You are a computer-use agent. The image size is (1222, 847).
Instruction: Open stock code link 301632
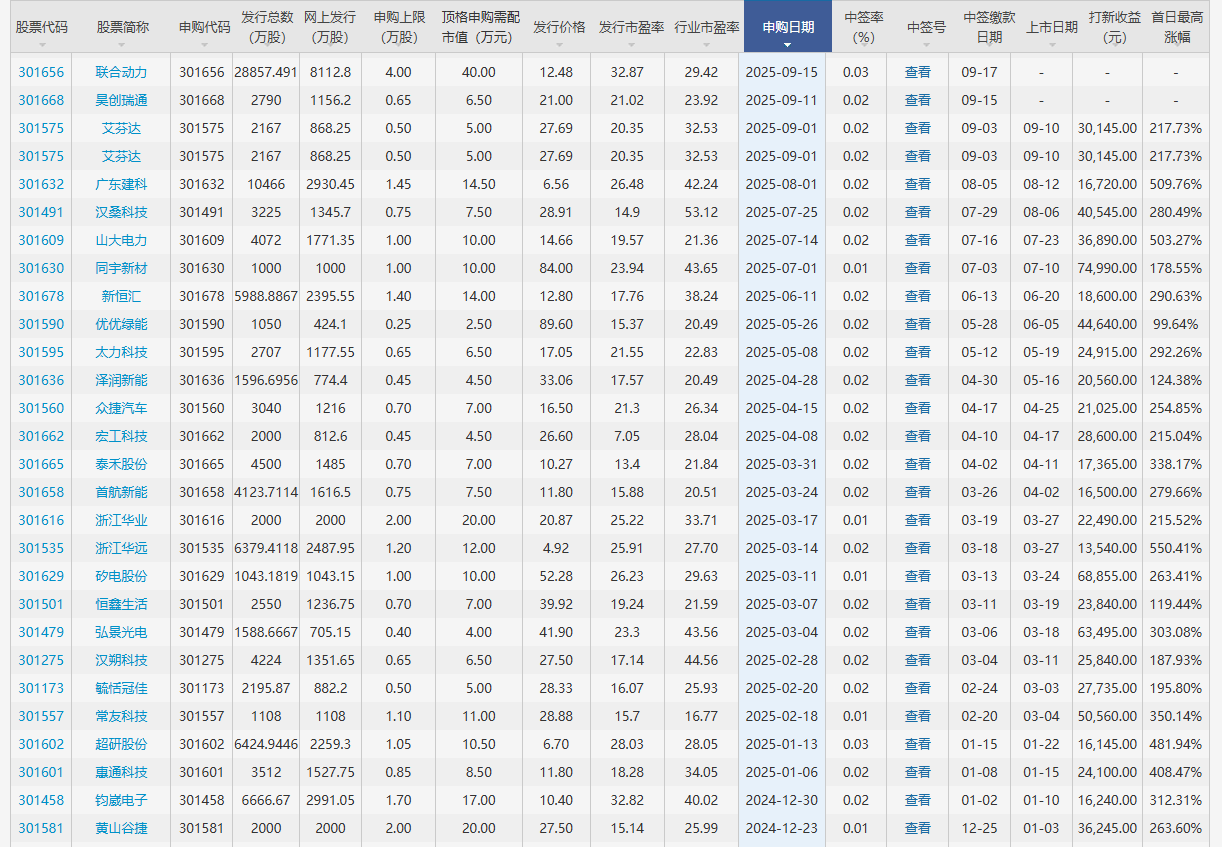[41, 184]
